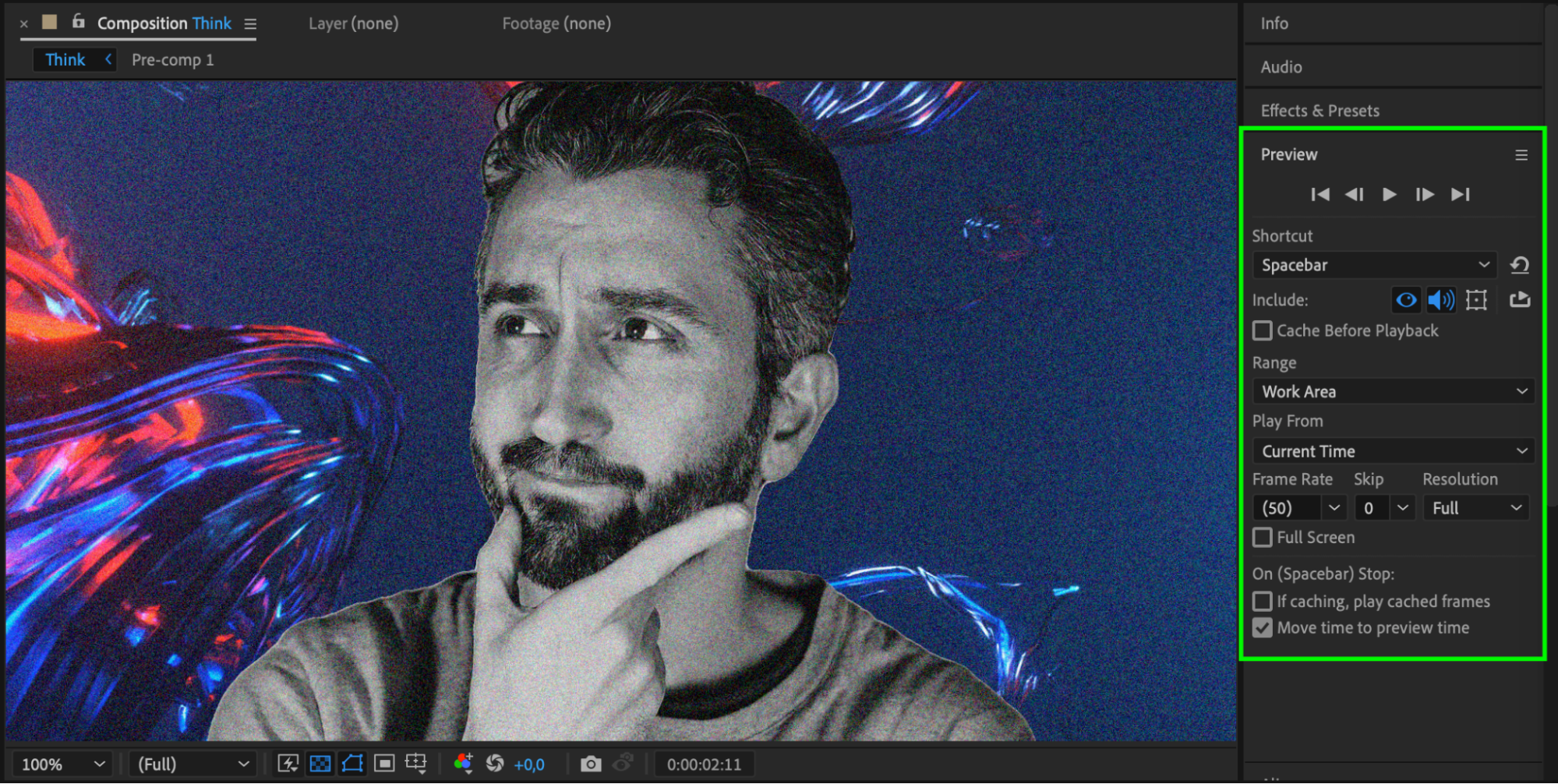The image size is (1558, 784).
Task: Reset the preview shortcut settings
Action: click(x=1519, y=265)
